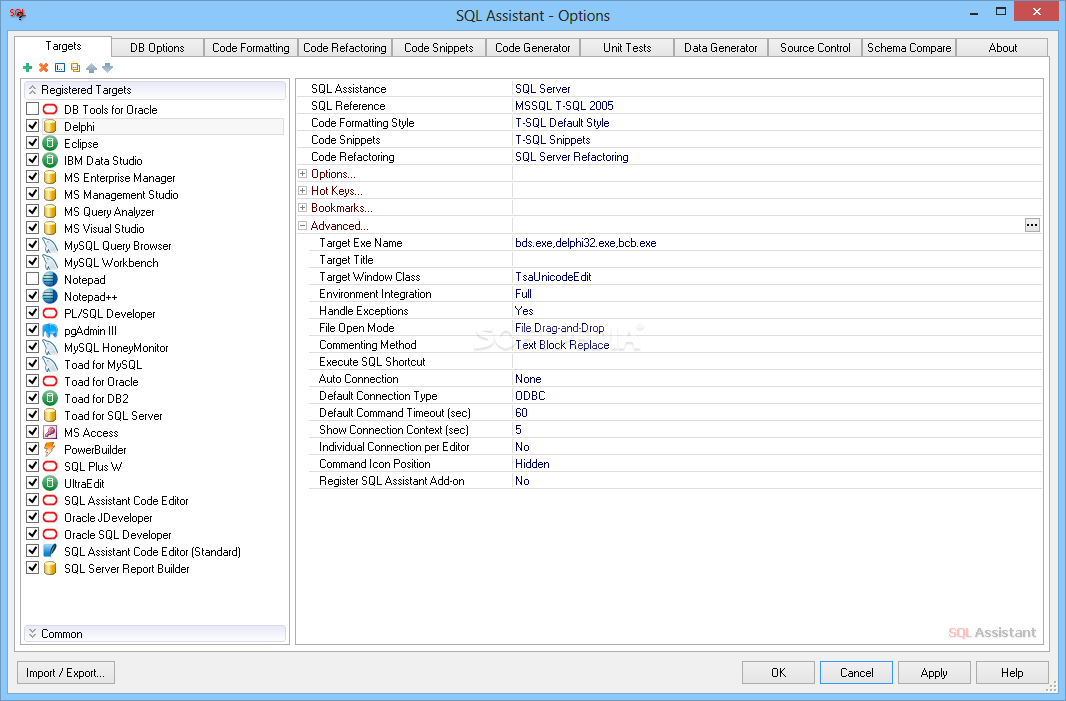Click the Apply button
Viewport: 1066px width, 701px height.
(x=934, y=672)
